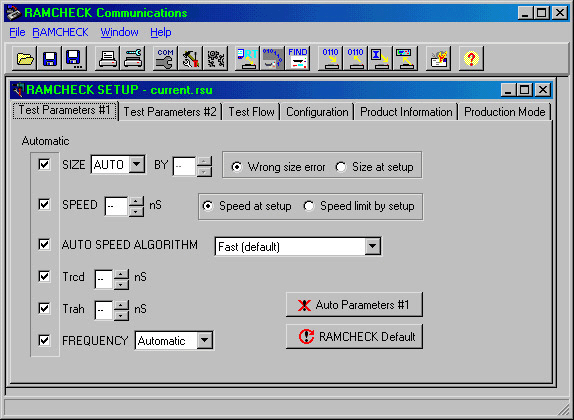Toggle AUTO SPEED ALGORITHM checkbox
The width and height of the screenshot is (574, 420).
tap(44, 244)
